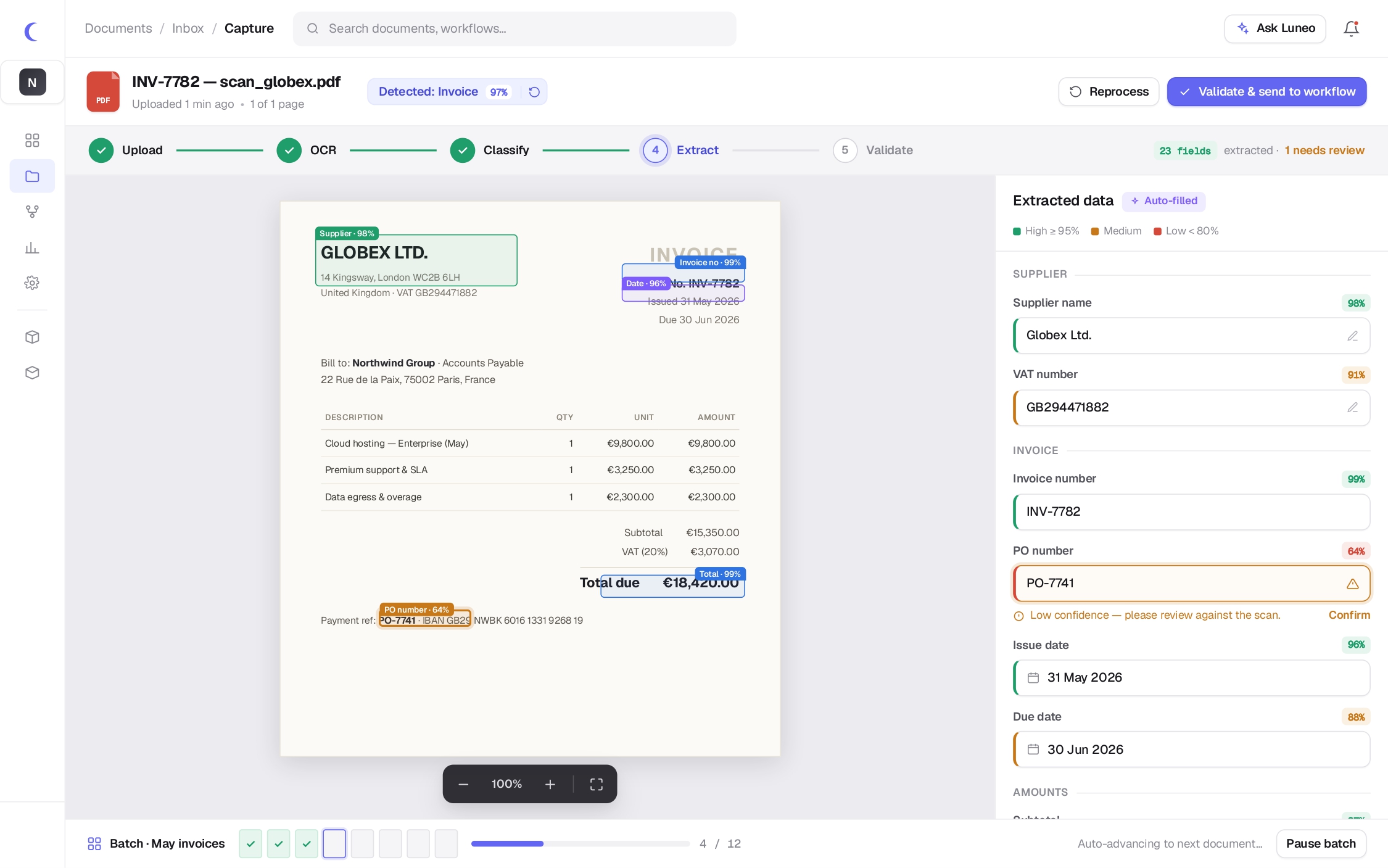Click the warning triangle in PO number field
The height and width of the screenshot is (868, 1388).
point(1352,584)
